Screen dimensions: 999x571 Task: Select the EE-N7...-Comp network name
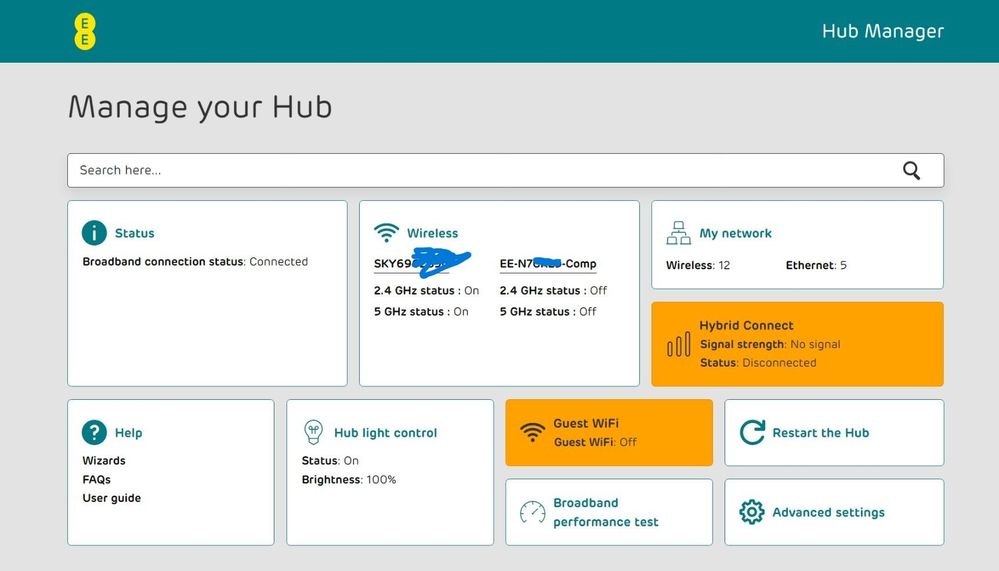click(548, 264)
